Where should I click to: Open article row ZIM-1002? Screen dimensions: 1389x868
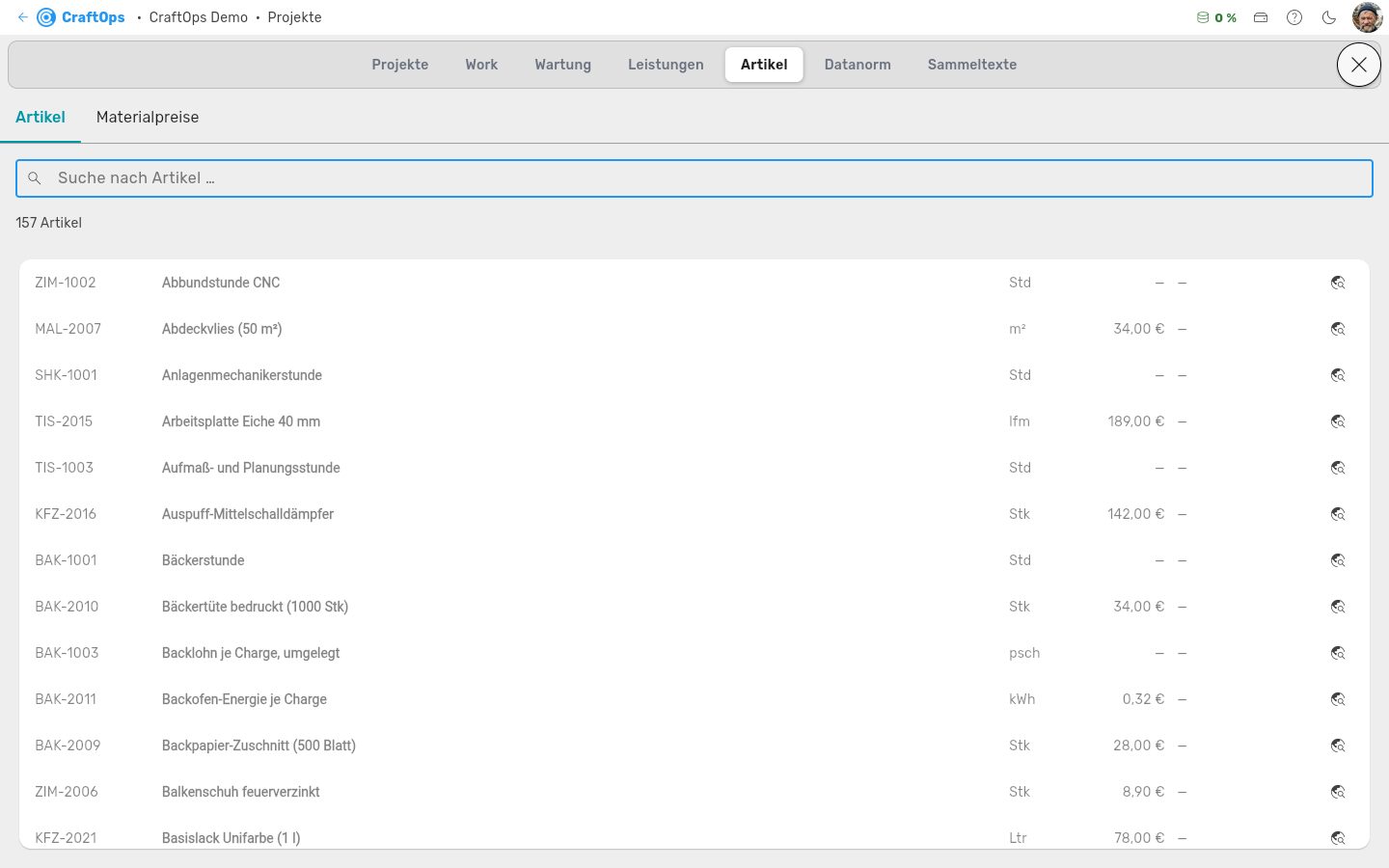point(694,283)
